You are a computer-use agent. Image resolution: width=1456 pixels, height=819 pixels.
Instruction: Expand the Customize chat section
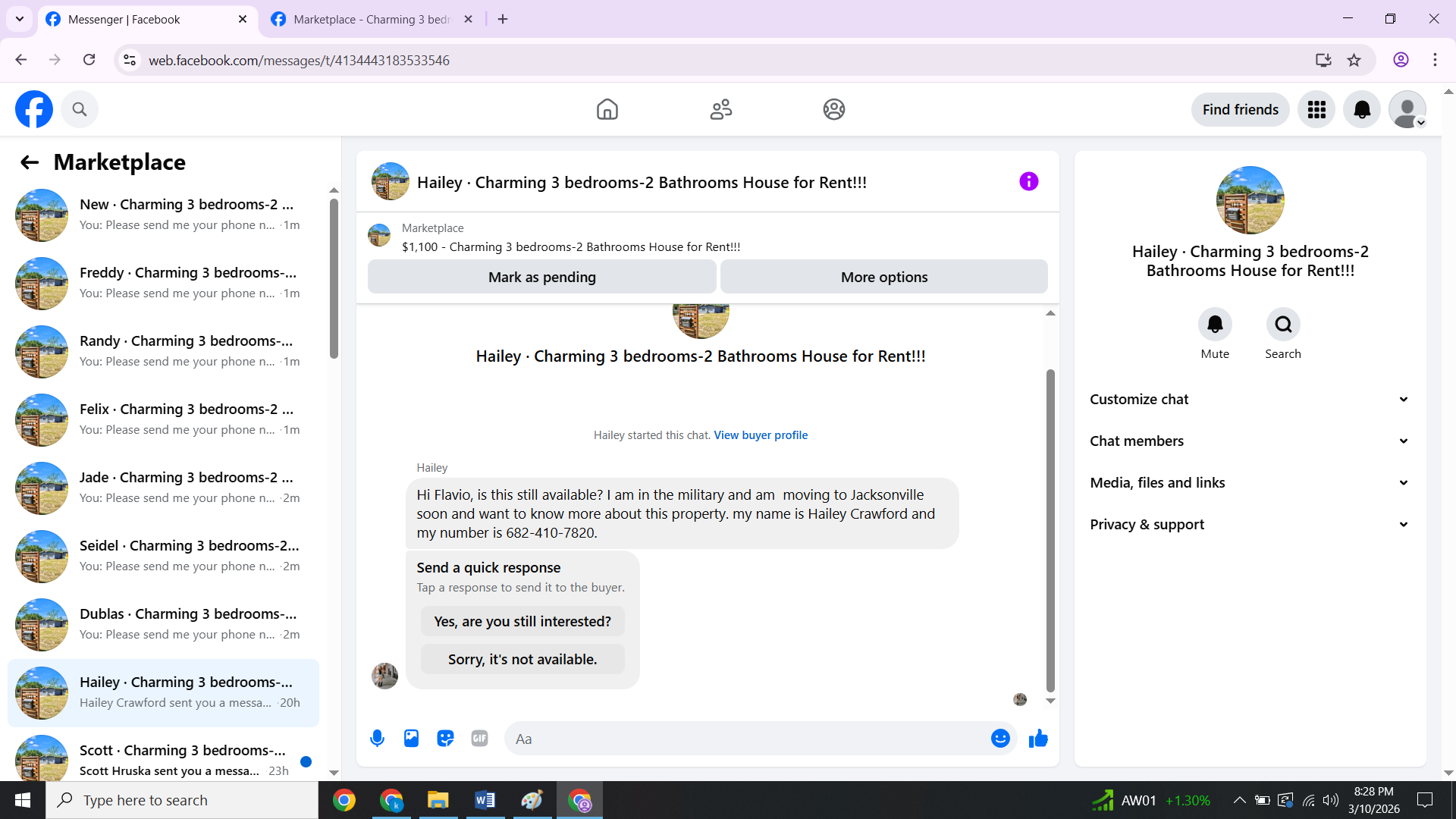pos(1250,400)
